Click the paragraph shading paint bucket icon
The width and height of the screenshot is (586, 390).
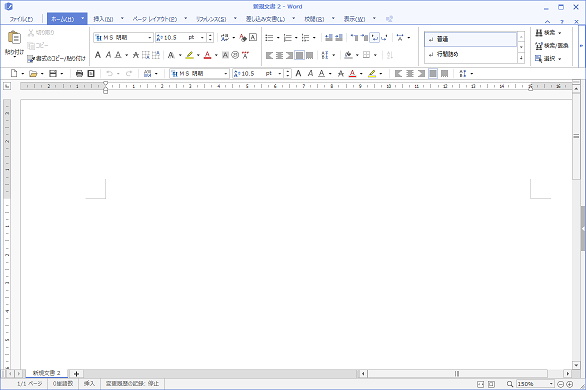coord(348,55)
